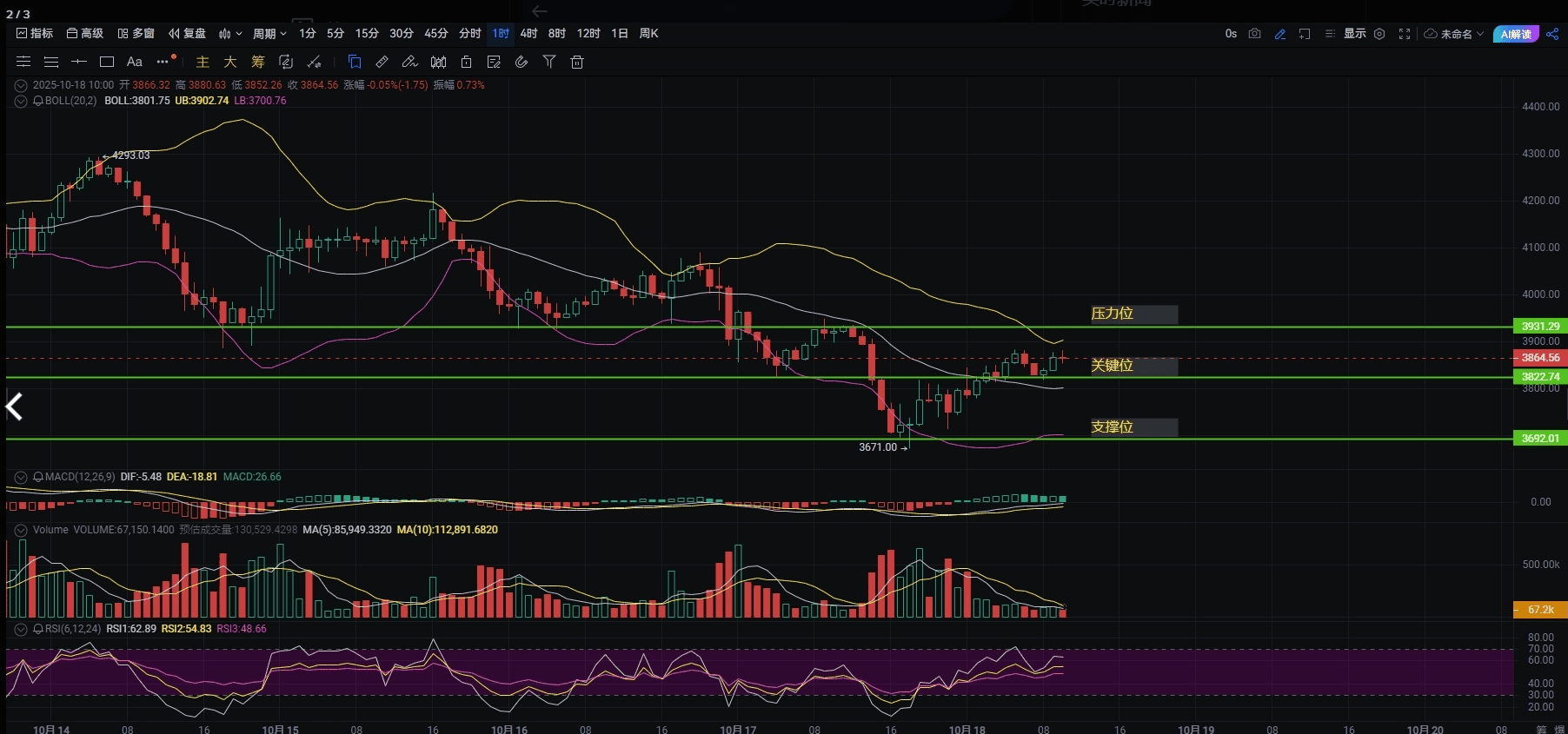Select the pen-with-curve drawing tool
This screenshot has height=734, width=1568.
pos(410,62)
